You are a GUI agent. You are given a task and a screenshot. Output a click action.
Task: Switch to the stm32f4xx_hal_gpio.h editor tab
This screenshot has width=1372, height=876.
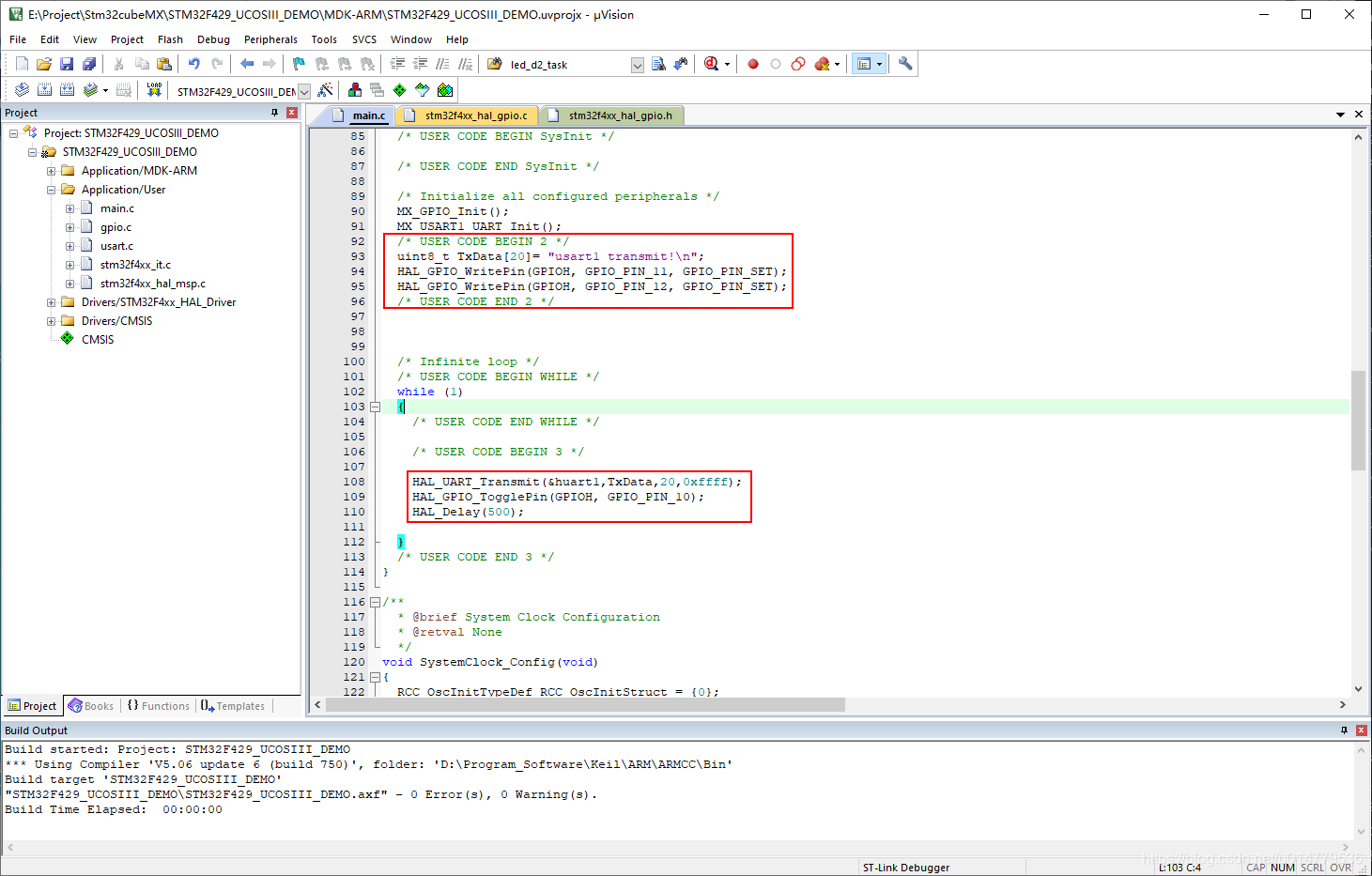tap(611, 115)
